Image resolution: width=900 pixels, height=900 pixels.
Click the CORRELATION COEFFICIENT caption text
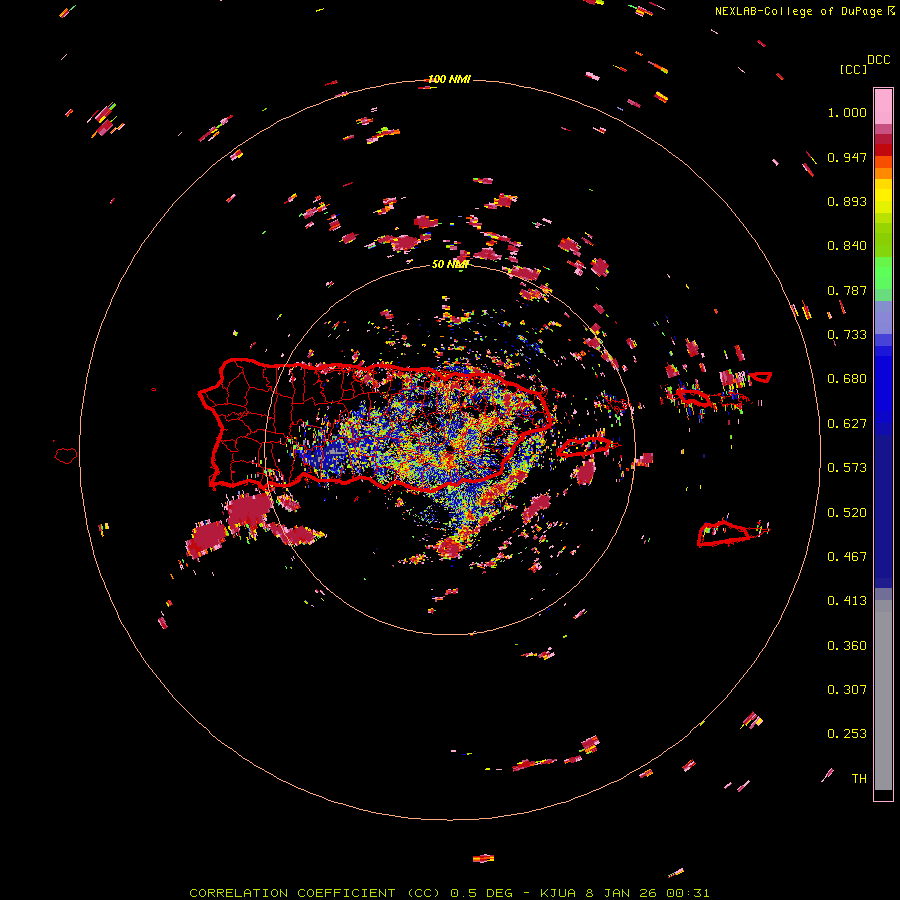click(x=293, y=893)
